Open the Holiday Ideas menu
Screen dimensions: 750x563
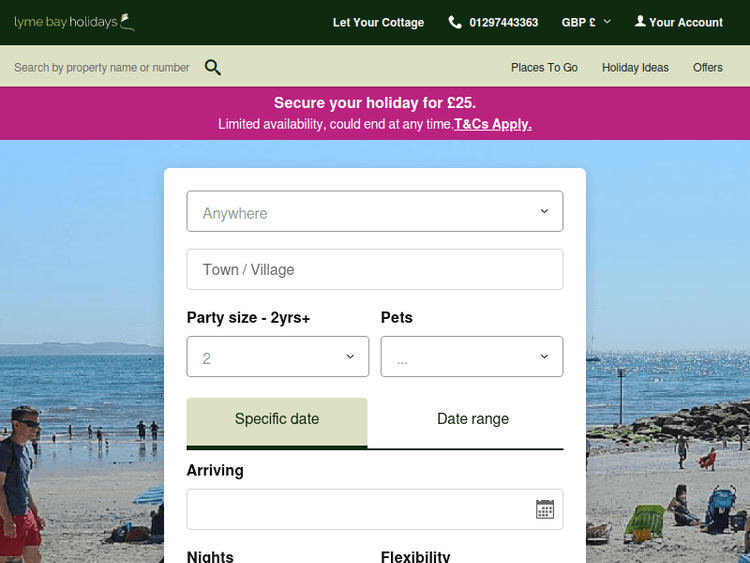pos(635,68)
